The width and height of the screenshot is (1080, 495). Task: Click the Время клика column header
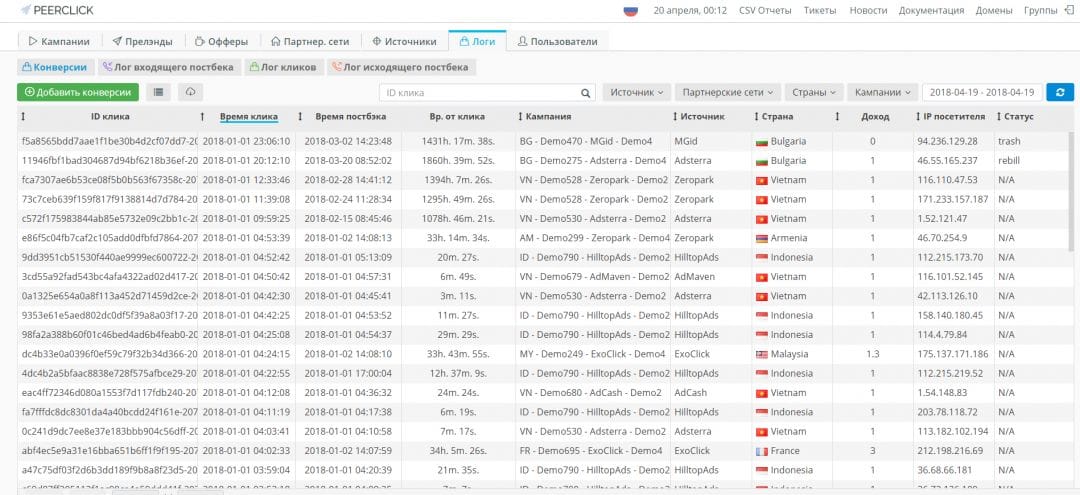[x=249, y=117]
